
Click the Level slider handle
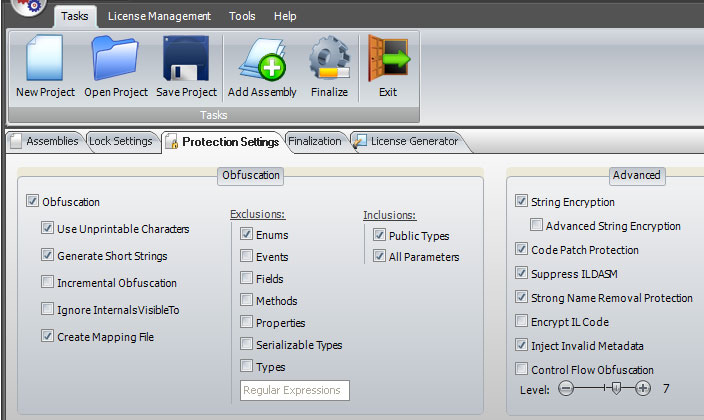[x=616, y=388]
